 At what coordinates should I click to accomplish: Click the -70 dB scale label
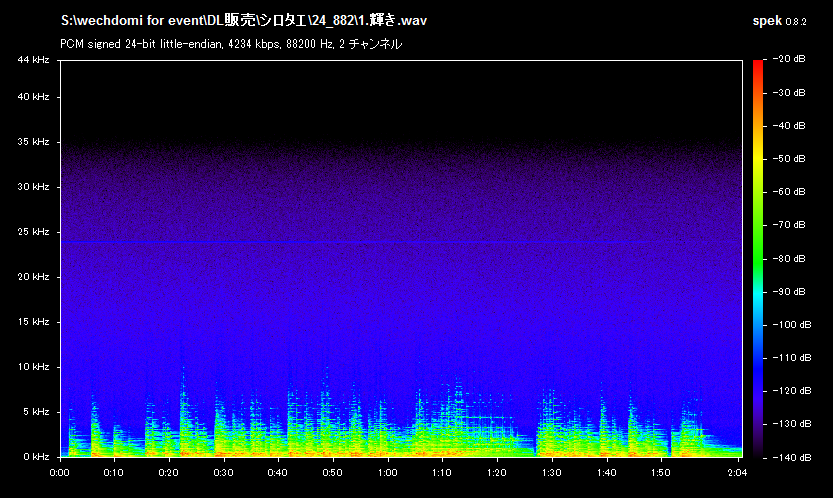click(x=788, y=225)
